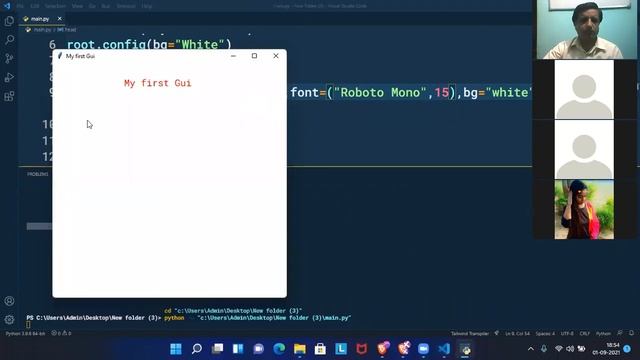Open the Widgets taskbar icon
This screenshot has height=360, width=640.
pos(238,349)
